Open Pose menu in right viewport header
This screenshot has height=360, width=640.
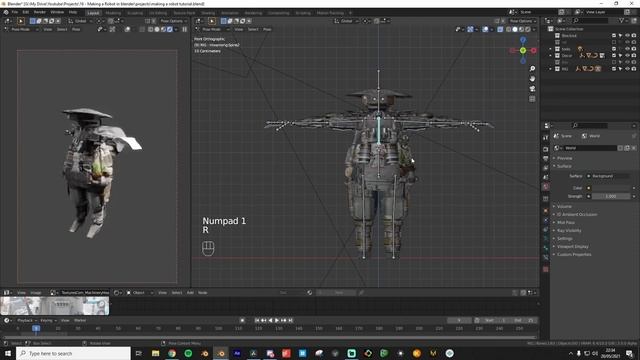pos(267,29)
